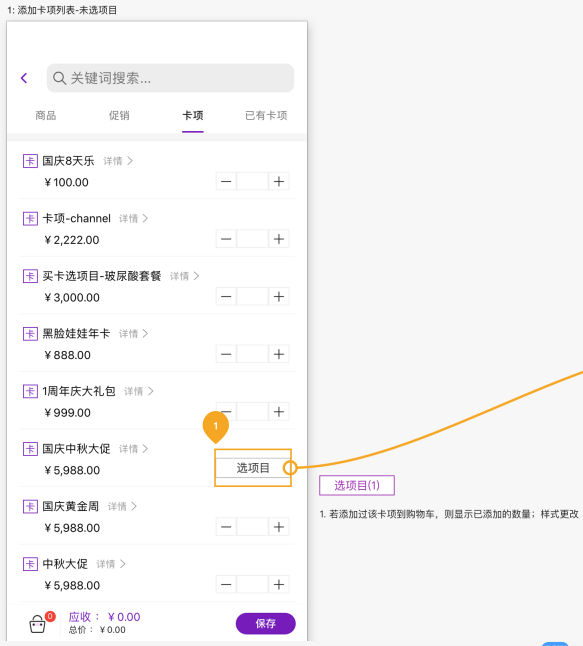Switch to the 商品 tab
This screenshot has width=583, height=646.
click(46, 115)
